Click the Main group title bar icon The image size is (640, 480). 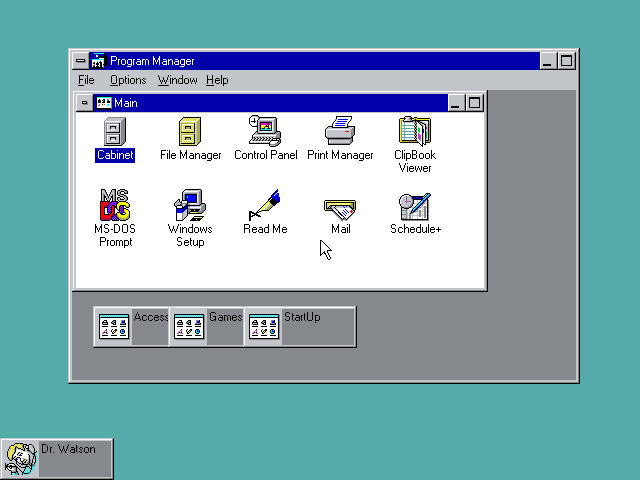[x=104, y=103]
